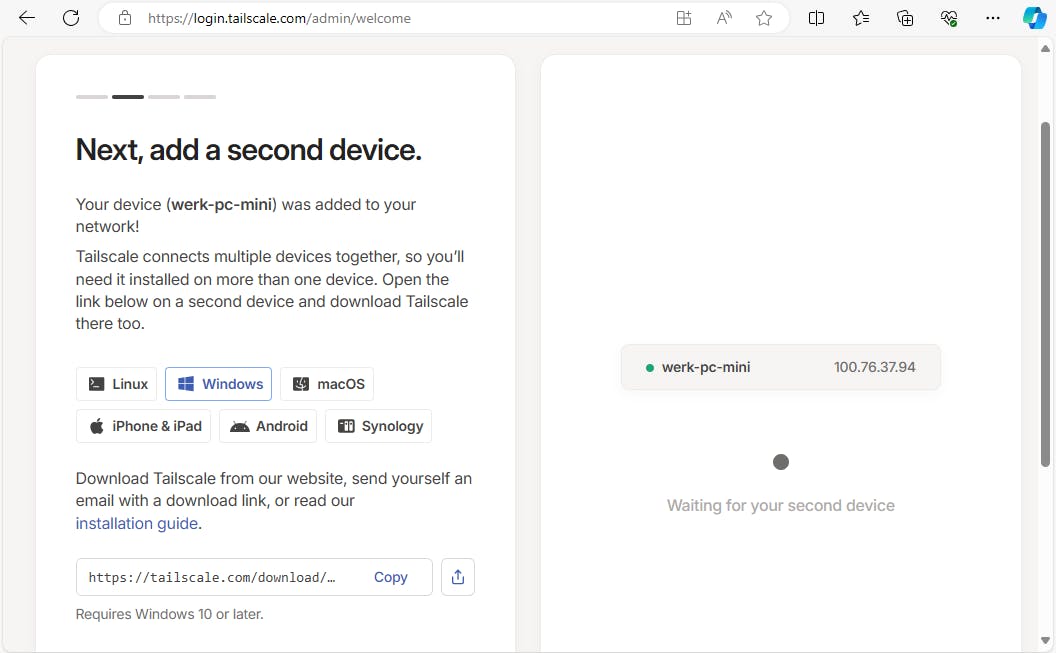
Task: Copy the Tailscale download link
Action: [x=390, y=577]
